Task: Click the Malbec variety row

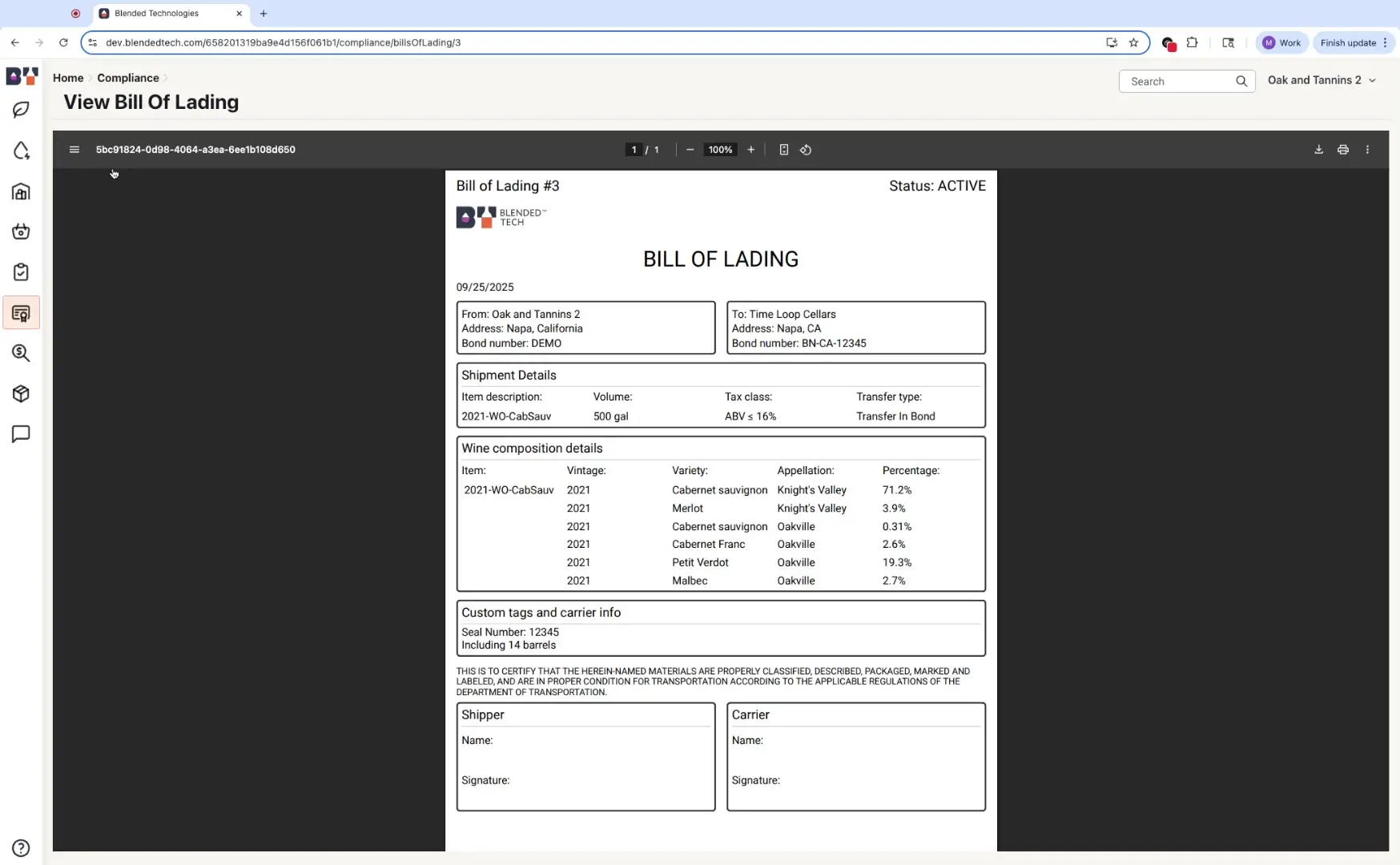Action: click(690, 581)
